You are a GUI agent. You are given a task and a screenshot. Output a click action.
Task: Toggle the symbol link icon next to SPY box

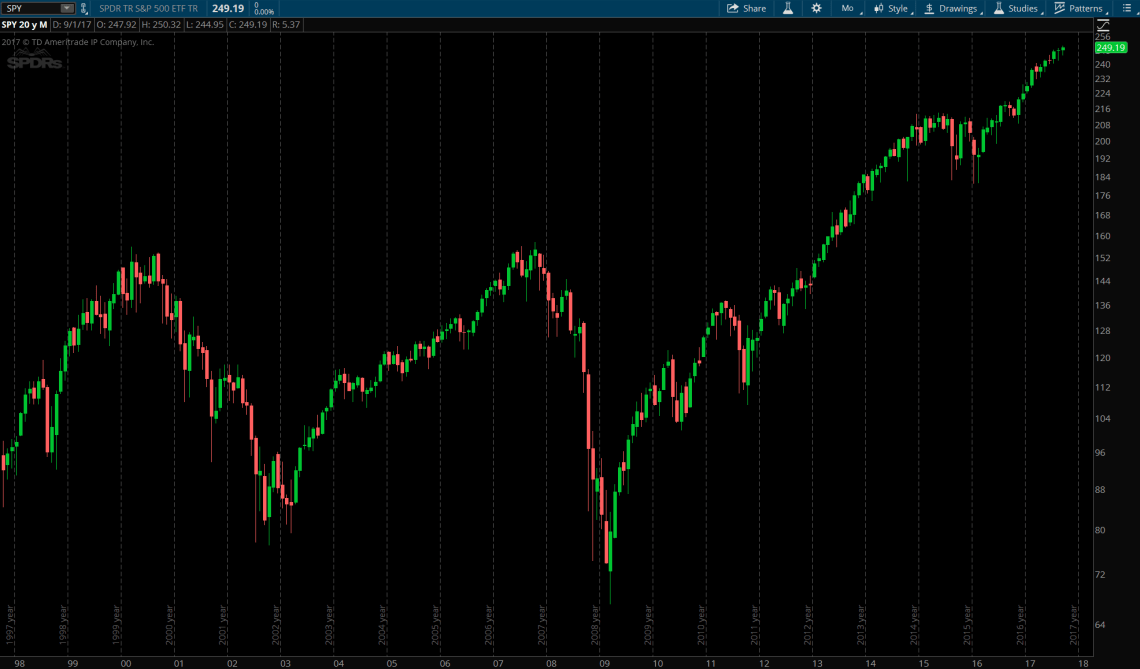click(x=84, y=8)
